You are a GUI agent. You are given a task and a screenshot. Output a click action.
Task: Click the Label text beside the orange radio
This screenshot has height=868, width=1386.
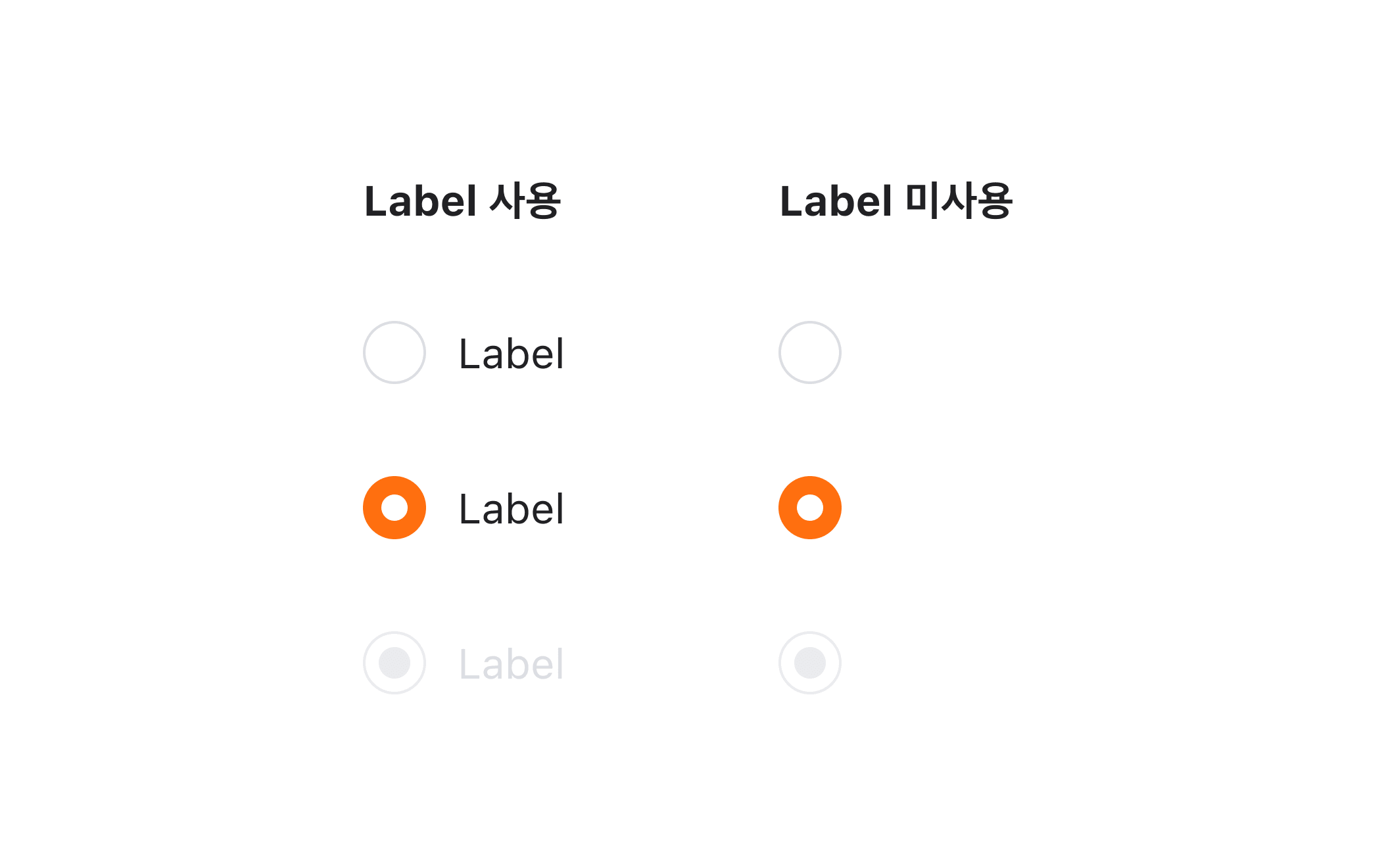[511, 509]
